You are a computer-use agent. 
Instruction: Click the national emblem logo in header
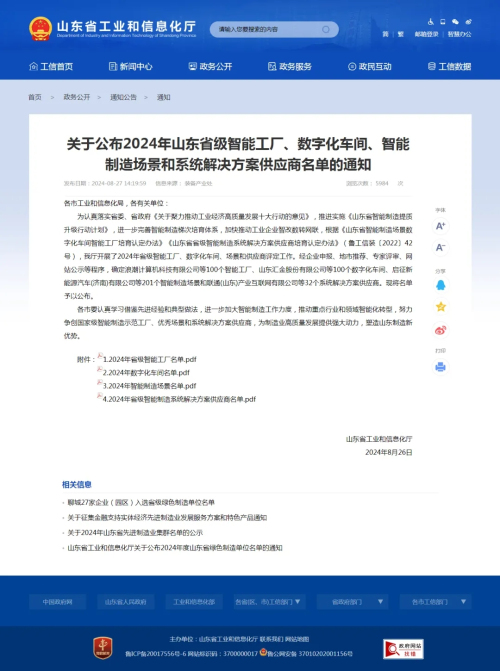point(41,29)
